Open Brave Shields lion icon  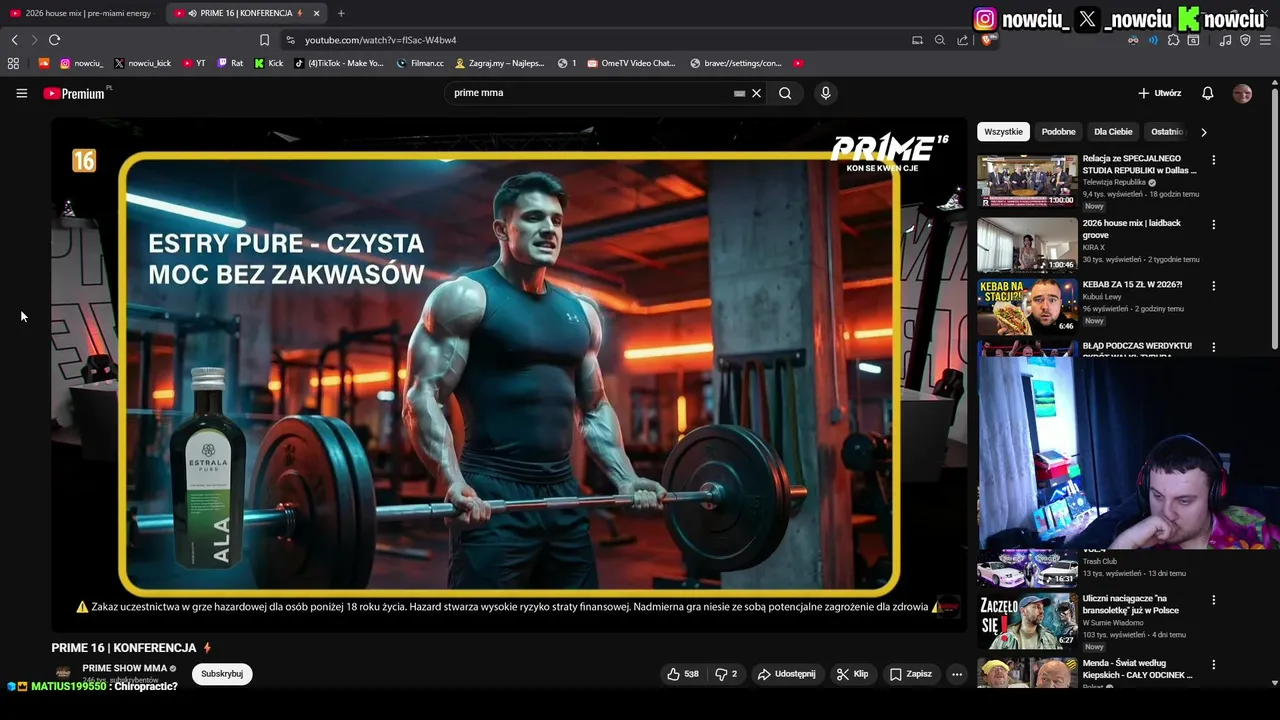point(988,40)
